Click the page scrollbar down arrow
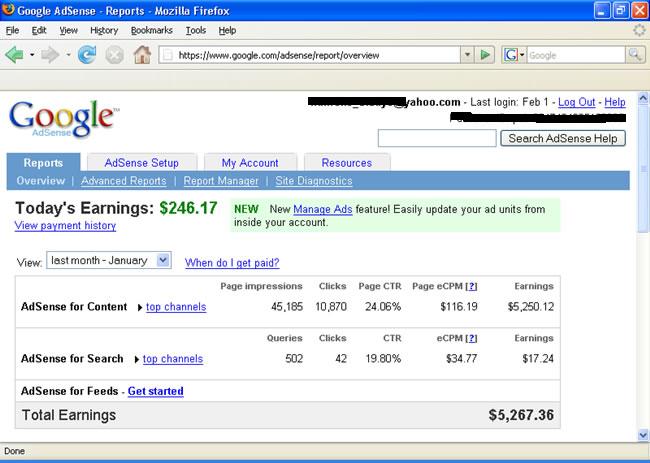Image resolution: width=650 pixels, height=463 pixels. coord(643,435)
